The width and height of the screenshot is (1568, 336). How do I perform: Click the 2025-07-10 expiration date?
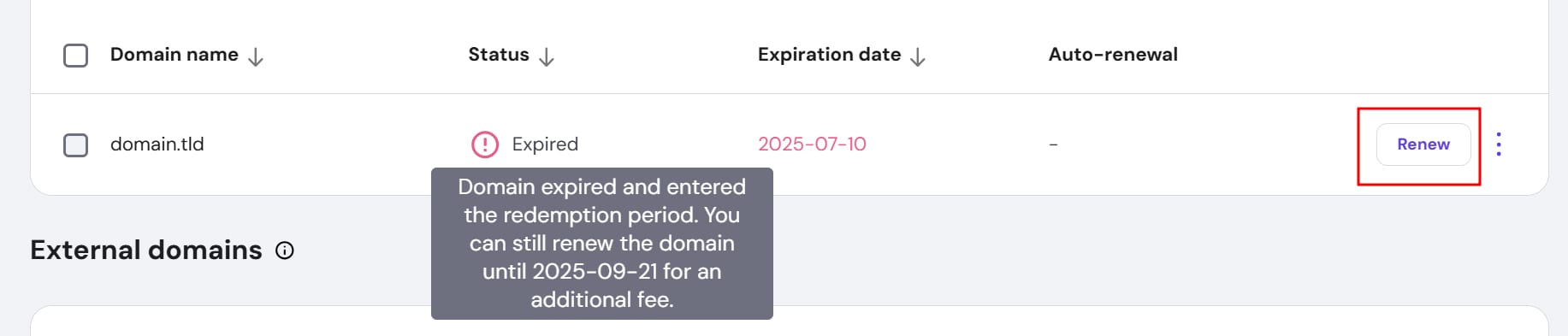pos(812,144)
